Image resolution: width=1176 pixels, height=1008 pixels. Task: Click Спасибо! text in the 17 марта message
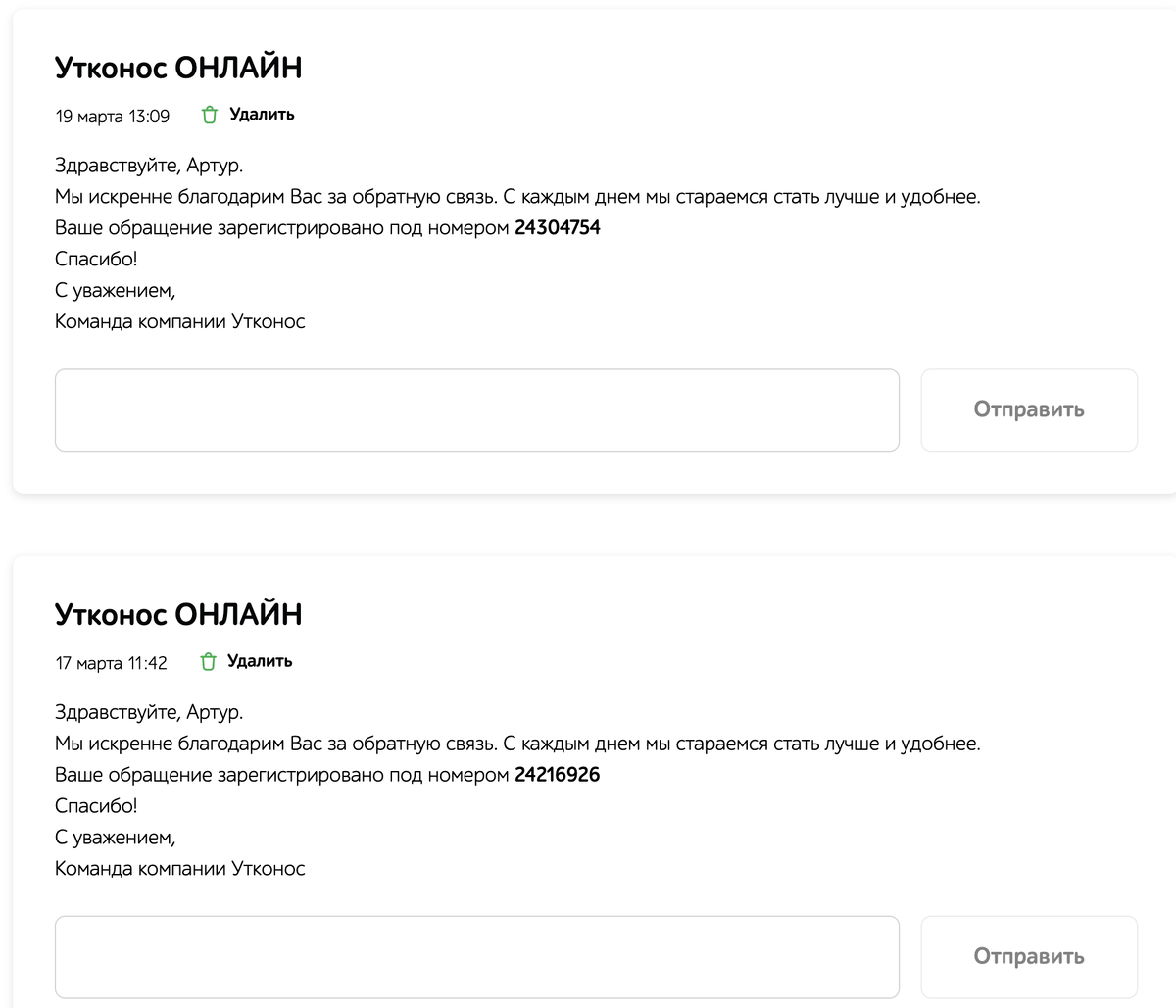click(96, 806)
